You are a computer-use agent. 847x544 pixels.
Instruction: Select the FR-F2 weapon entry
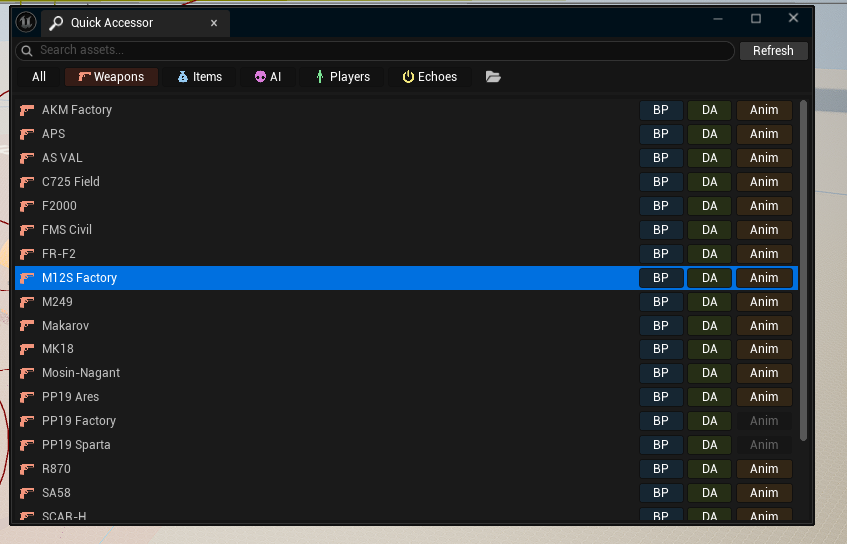59,254
